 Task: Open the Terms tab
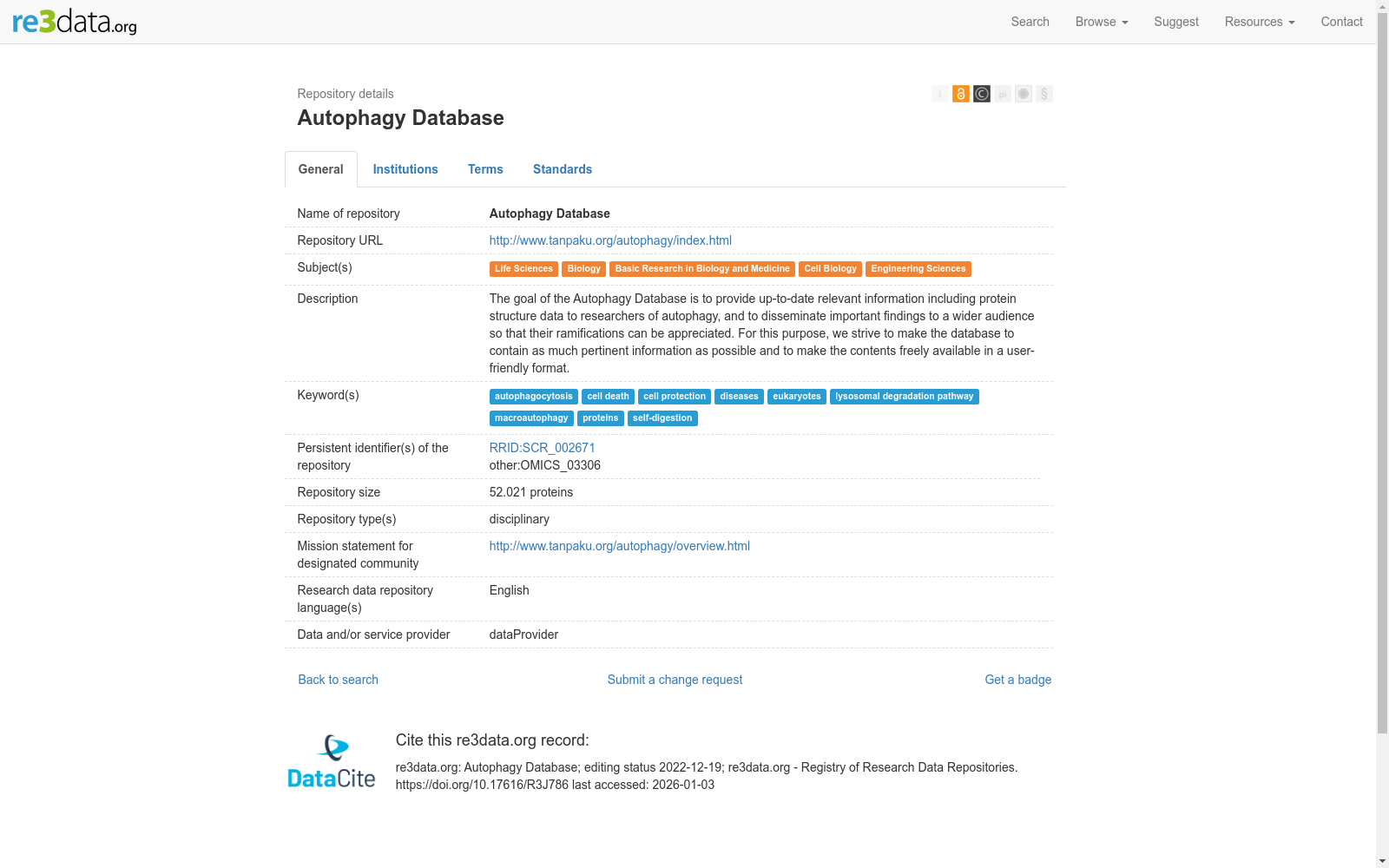(485, 169)
